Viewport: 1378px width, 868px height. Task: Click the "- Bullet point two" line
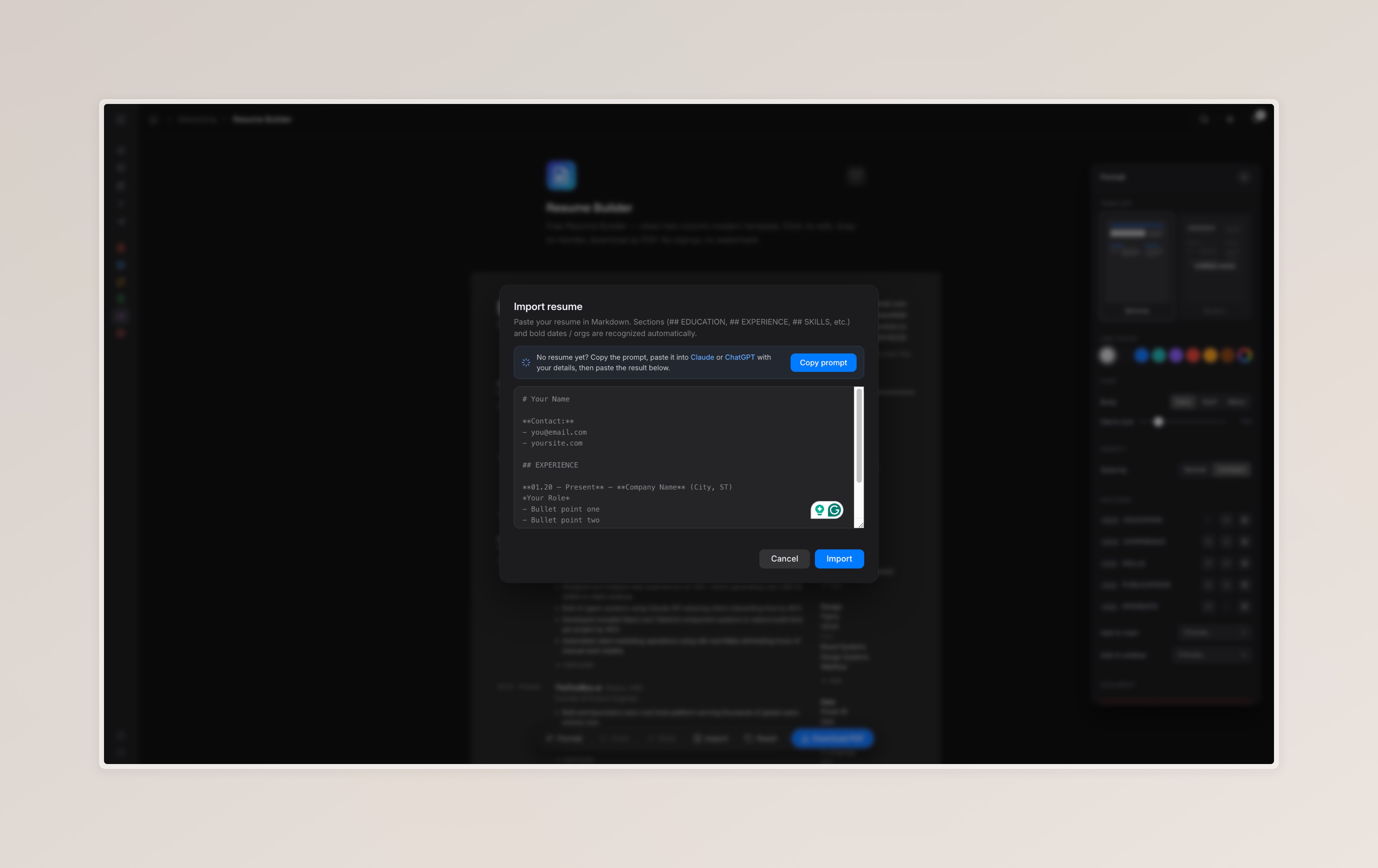click(x=561, y=520)
